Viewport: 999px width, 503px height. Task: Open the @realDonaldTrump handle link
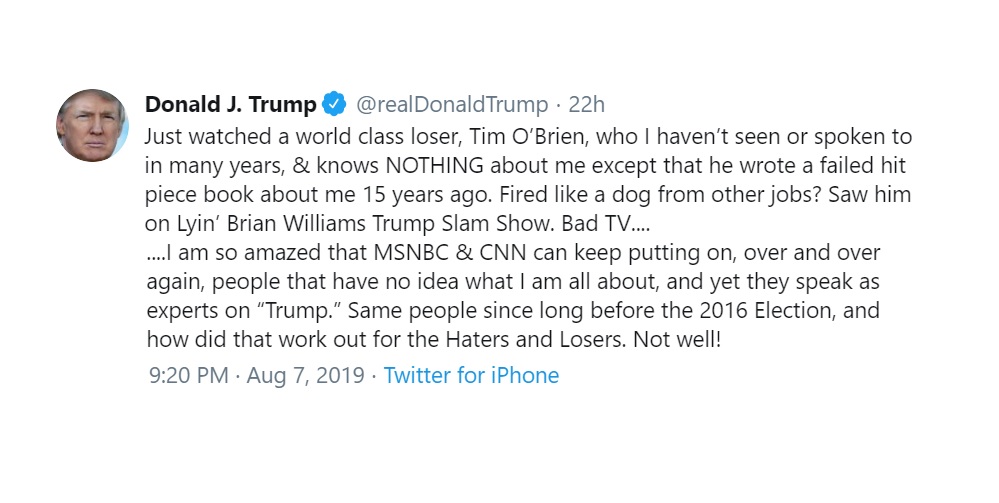[452, 105]
